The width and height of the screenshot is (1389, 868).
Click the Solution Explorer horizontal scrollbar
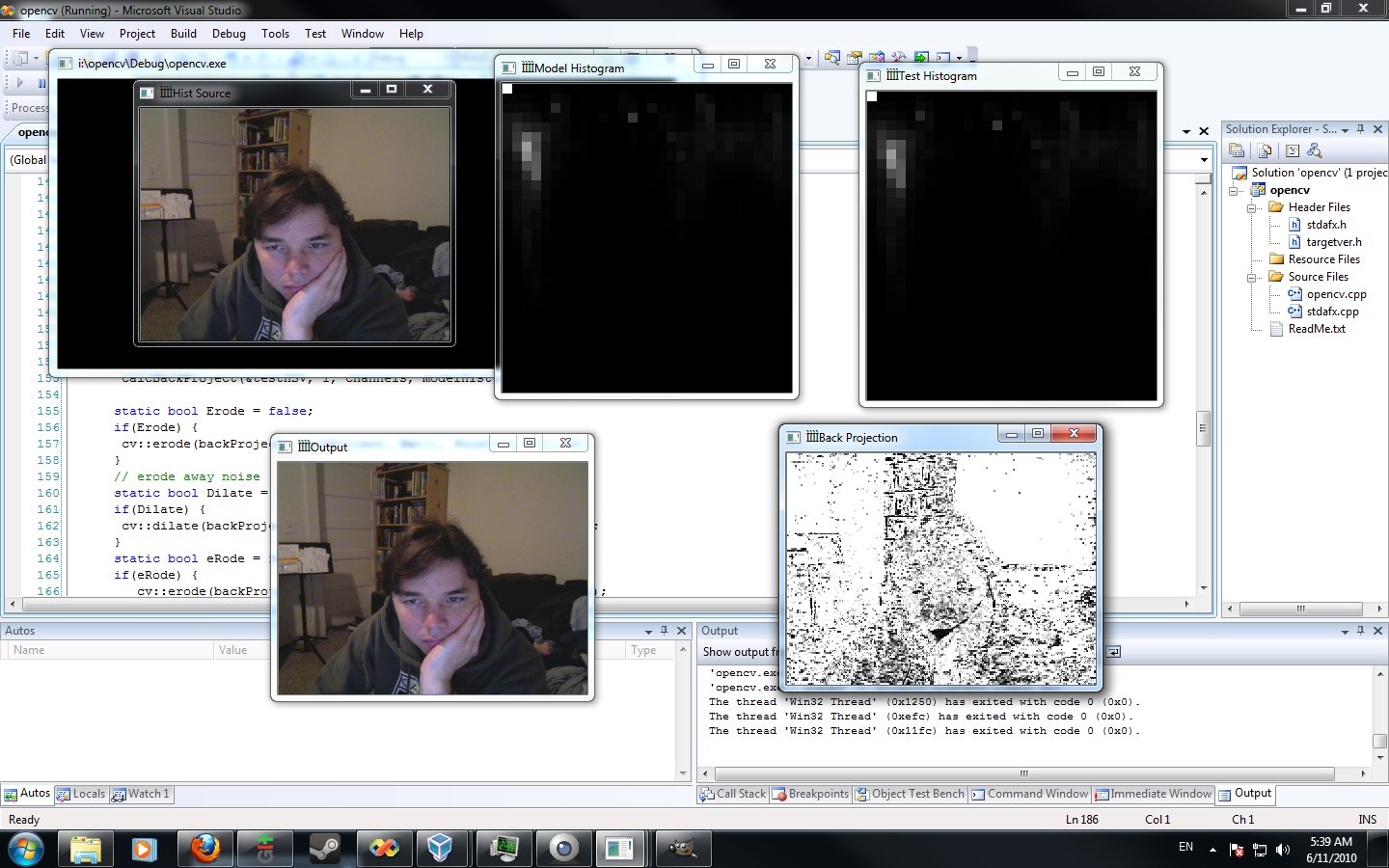click(x=1300, y=609)
